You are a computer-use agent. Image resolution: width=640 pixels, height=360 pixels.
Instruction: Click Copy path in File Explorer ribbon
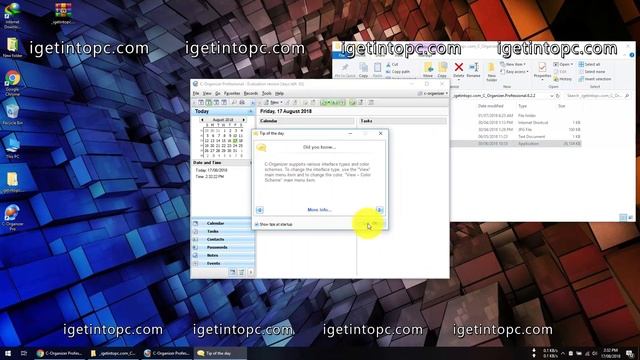click(x=398, y=72)
